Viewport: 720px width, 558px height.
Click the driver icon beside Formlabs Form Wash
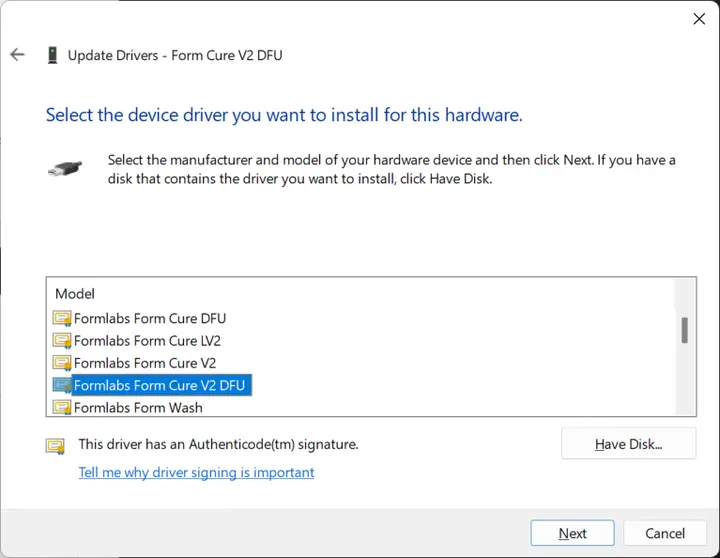[62, 407]
